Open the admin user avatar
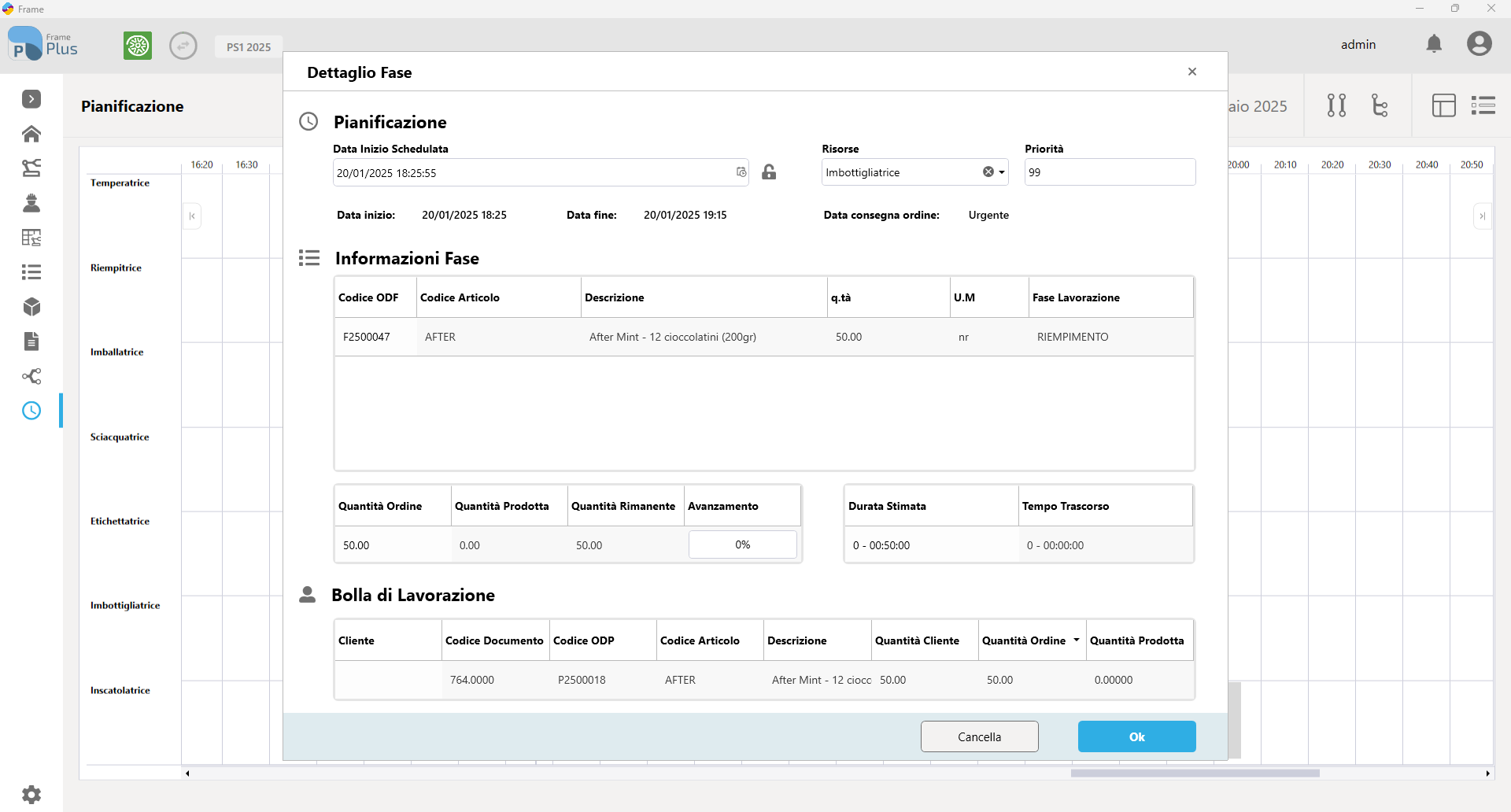This screenshot has width=1511, height=812. tap(1480, 43)
